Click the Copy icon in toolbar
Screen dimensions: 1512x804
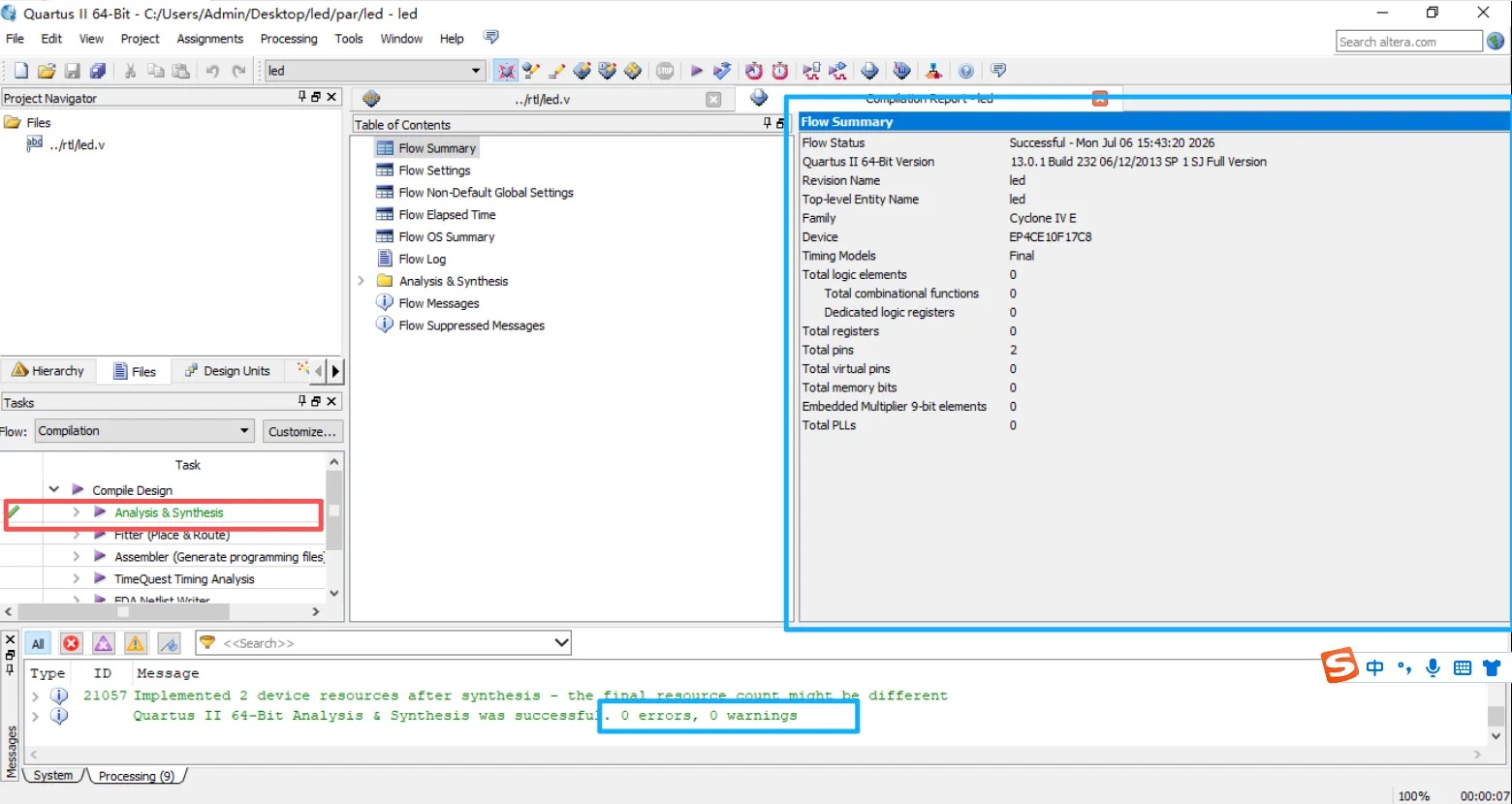coord(155,71)
